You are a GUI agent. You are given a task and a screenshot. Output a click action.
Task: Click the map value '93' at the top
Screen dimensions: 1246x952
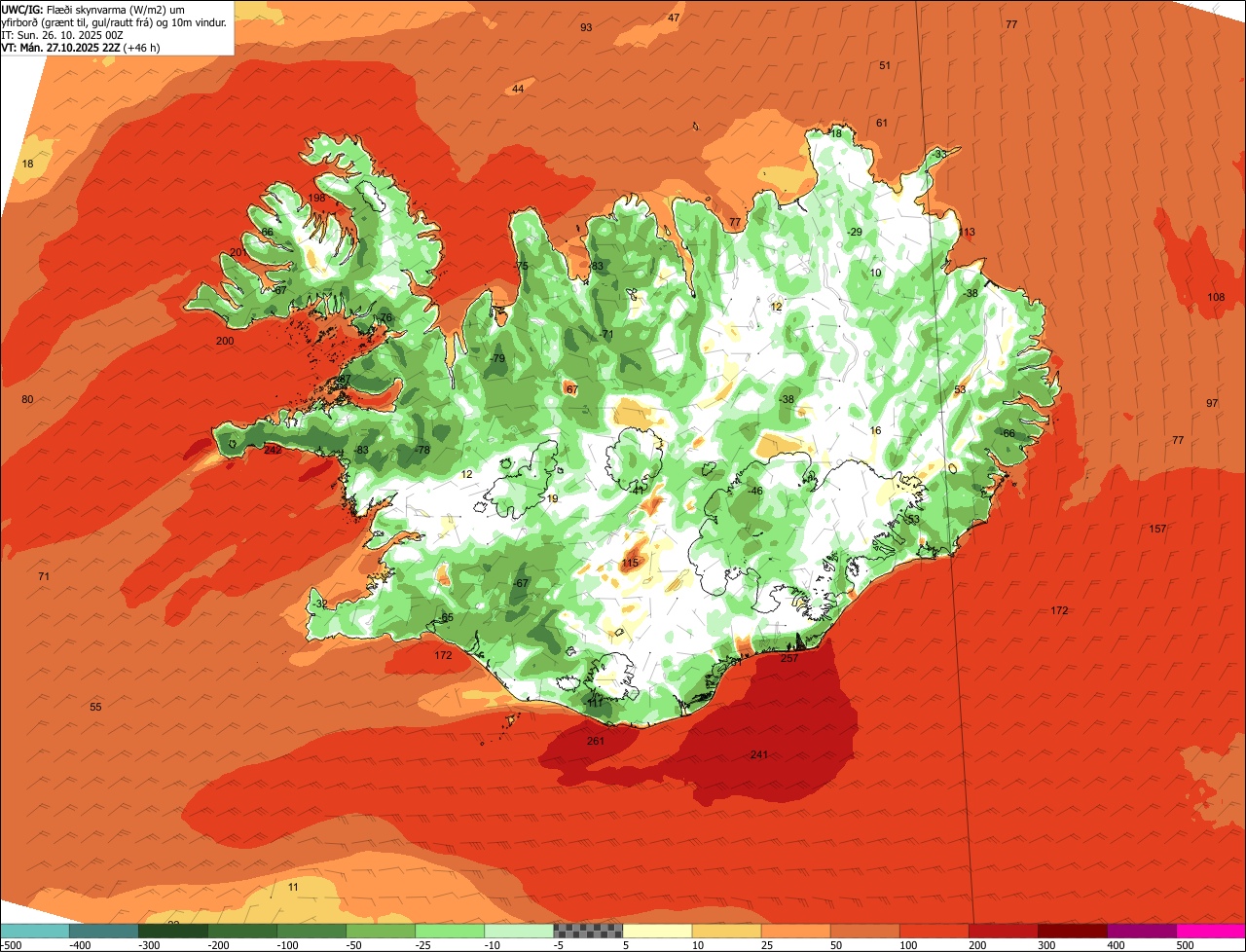(586, 27)
